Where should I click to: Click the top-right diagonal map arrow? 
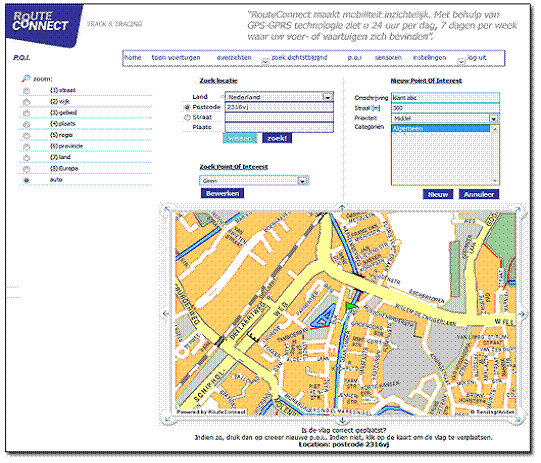click(518, 209)
